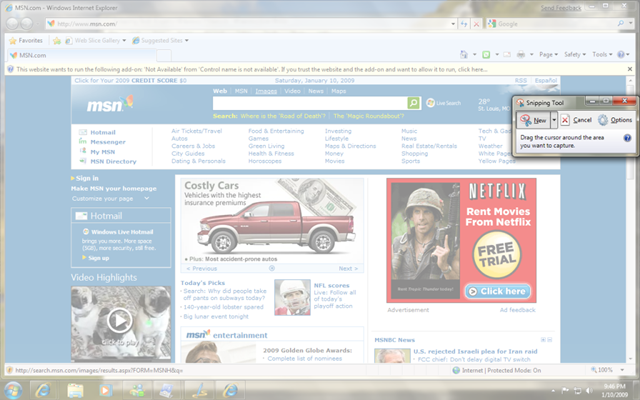Click the Next arrow under Costly Cars
Image resolution: width=640 pixels, height=400 pixels.
coord(348,268)
